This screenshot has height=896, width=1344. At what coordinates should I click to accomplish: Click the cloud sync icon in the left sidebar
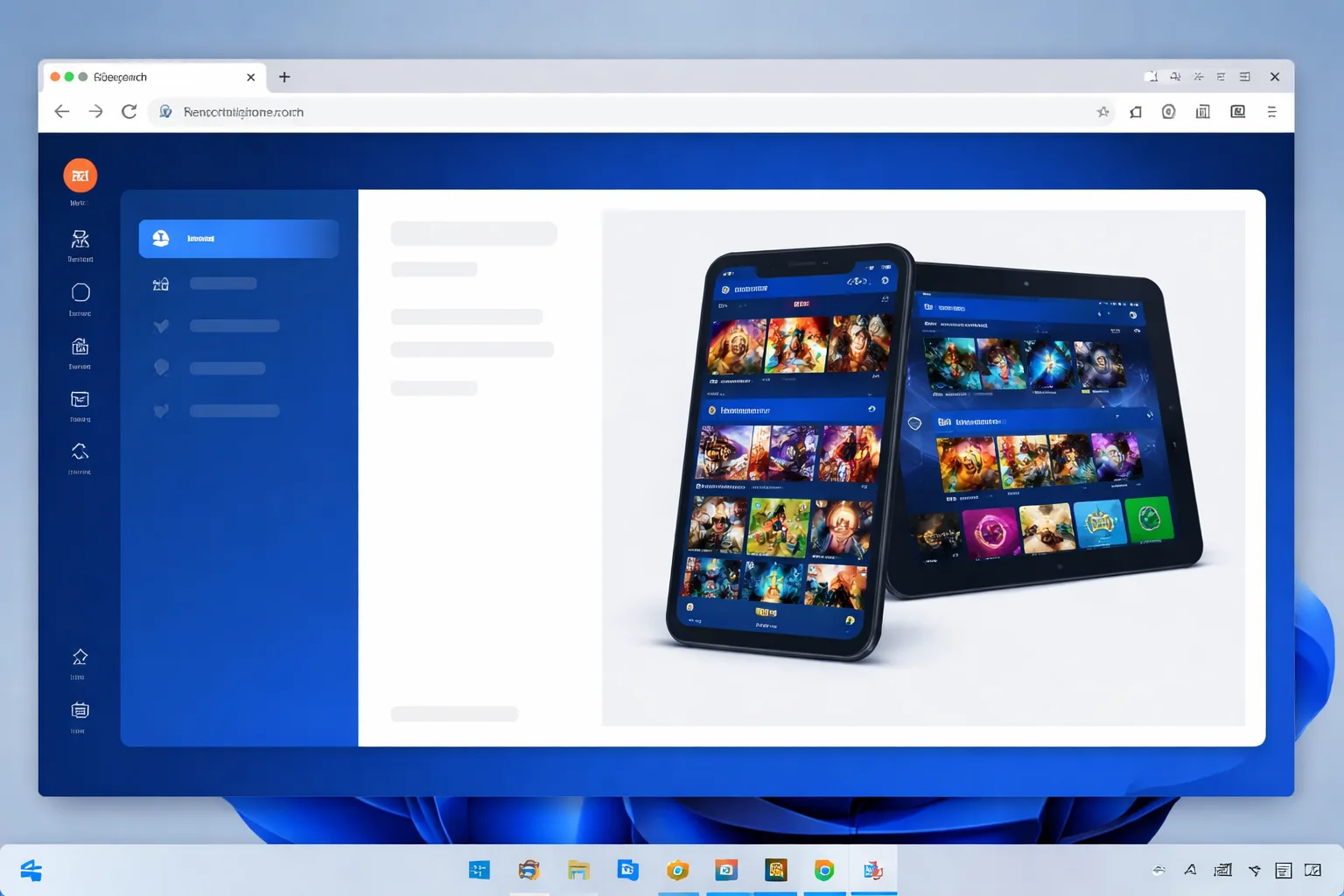80,451
